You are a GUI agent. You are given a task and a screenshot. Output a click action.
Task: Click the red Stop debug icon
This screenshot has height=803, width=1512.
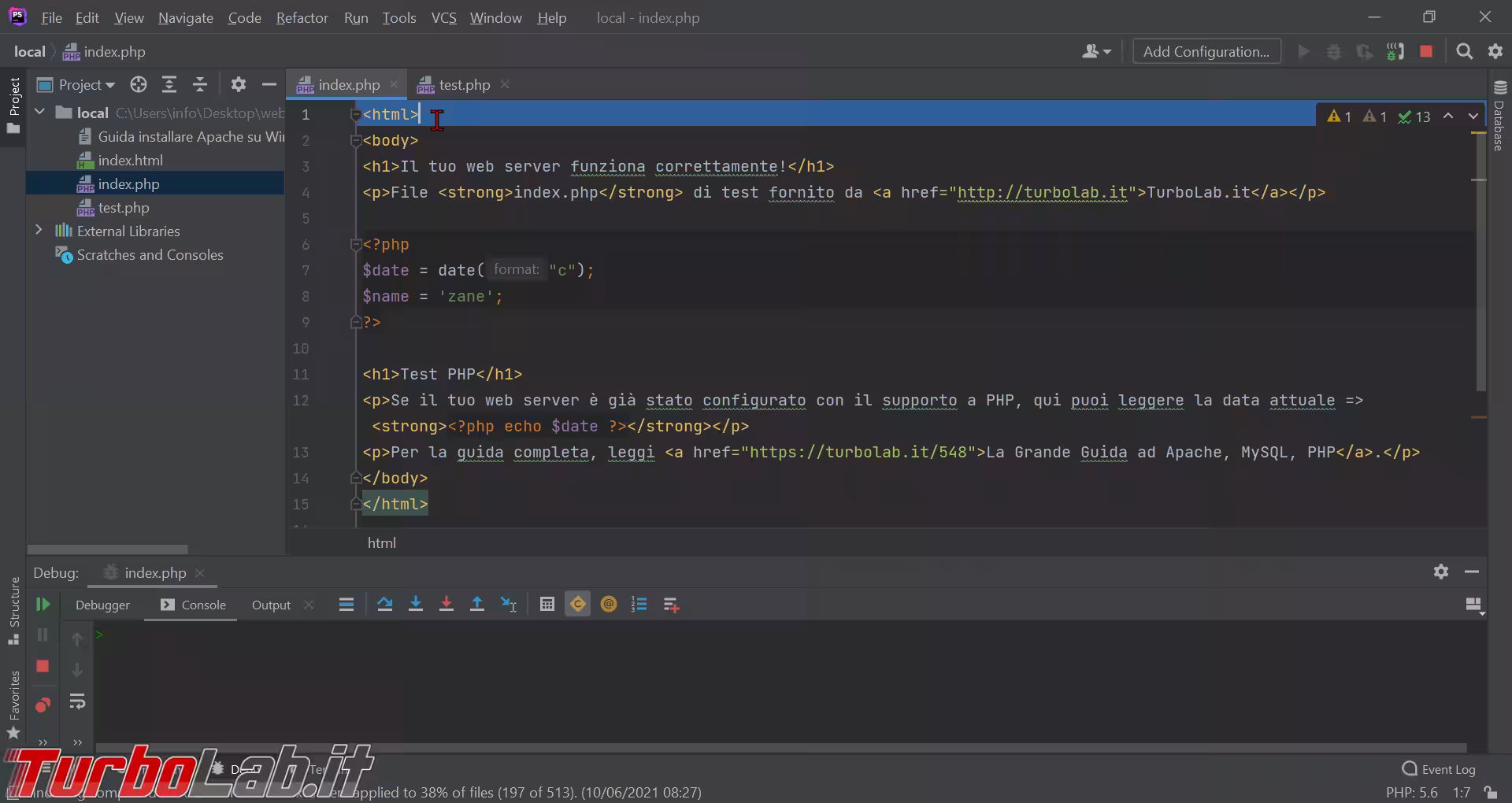click(43, 667)
